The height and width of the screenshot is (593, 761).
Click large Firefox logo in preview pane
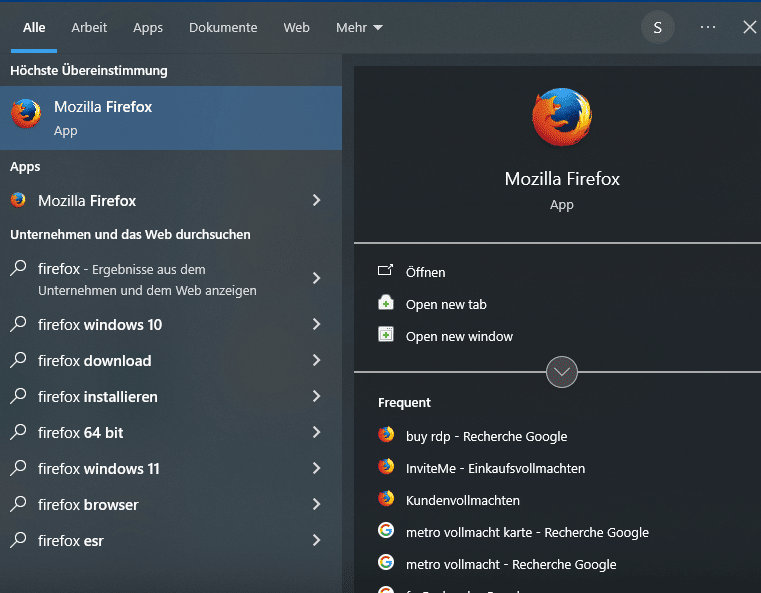(x=562, y=117)
